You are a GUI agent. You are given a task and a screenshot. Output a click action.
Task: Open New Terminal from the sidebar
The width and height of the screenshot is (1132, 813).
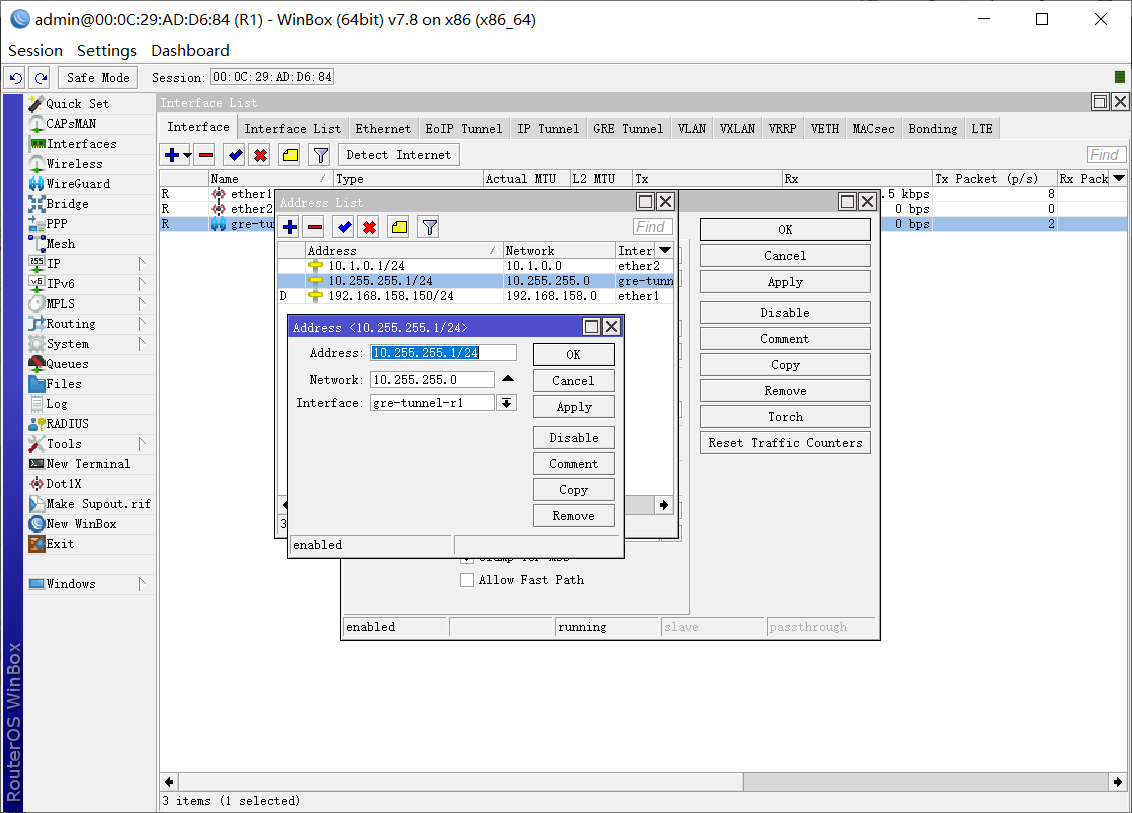tap(90, 464)
